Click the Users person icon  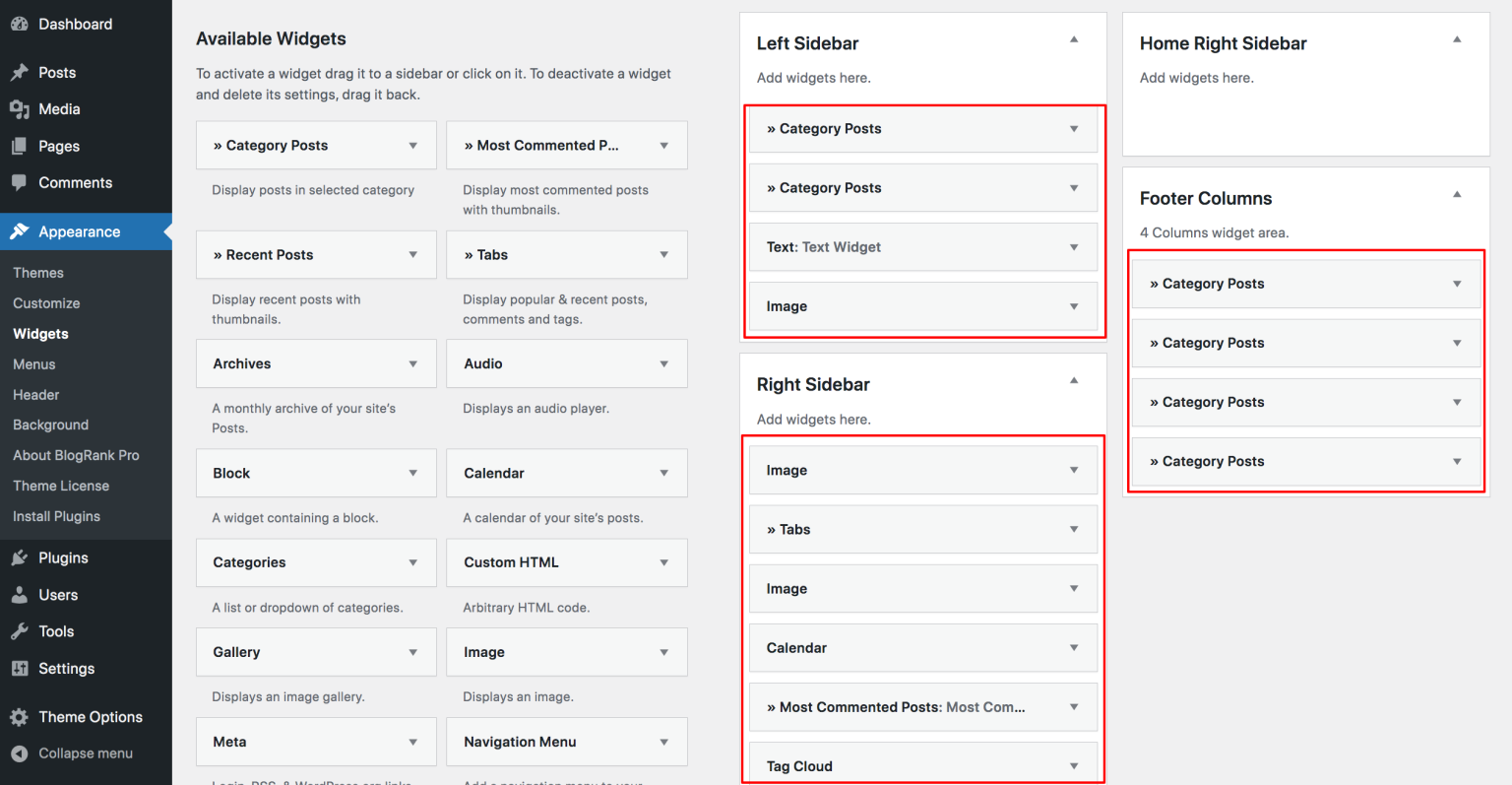19,595
